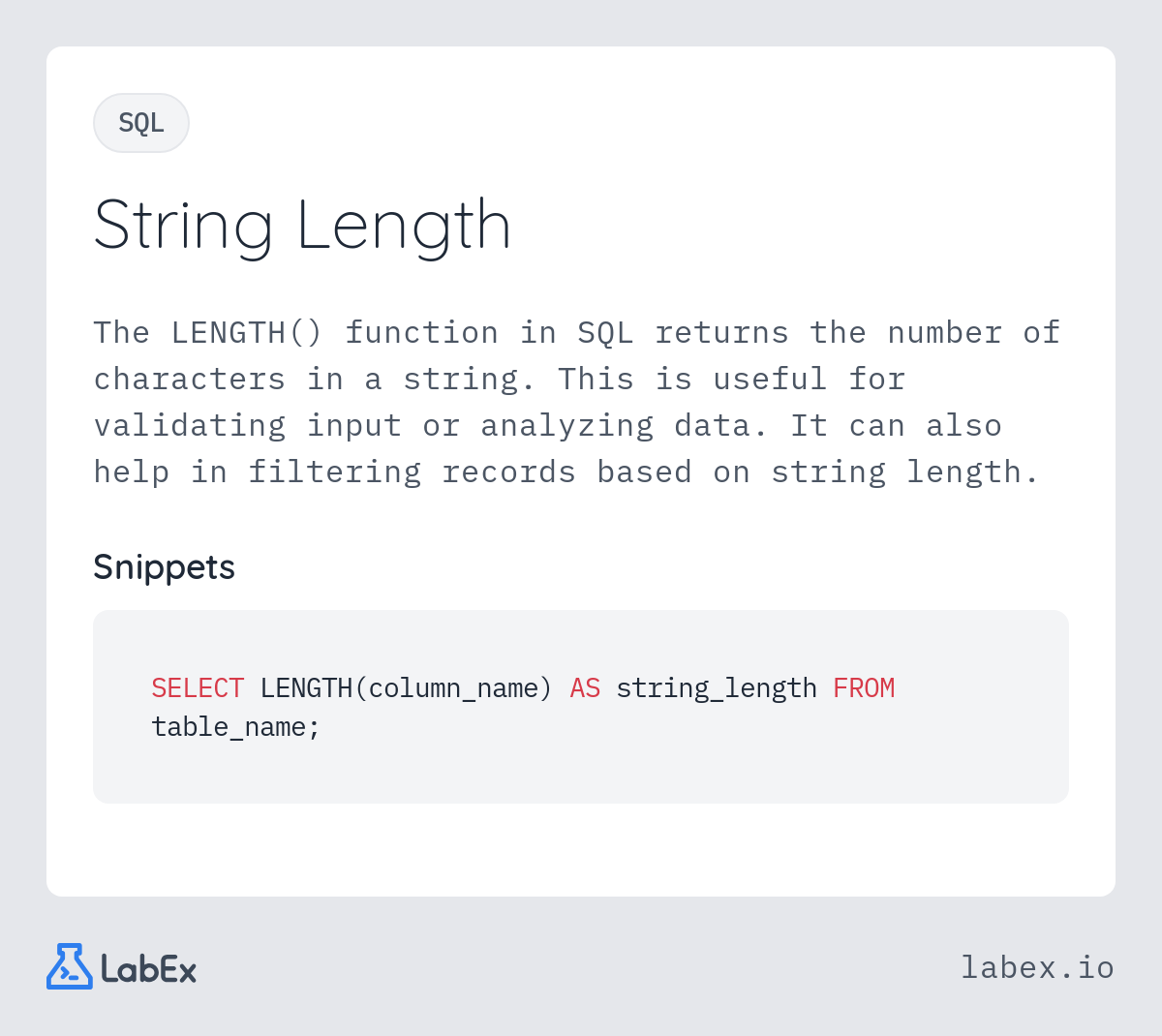
Task: Click table_name; on the snippet's second line
Action: click(235, 727)
